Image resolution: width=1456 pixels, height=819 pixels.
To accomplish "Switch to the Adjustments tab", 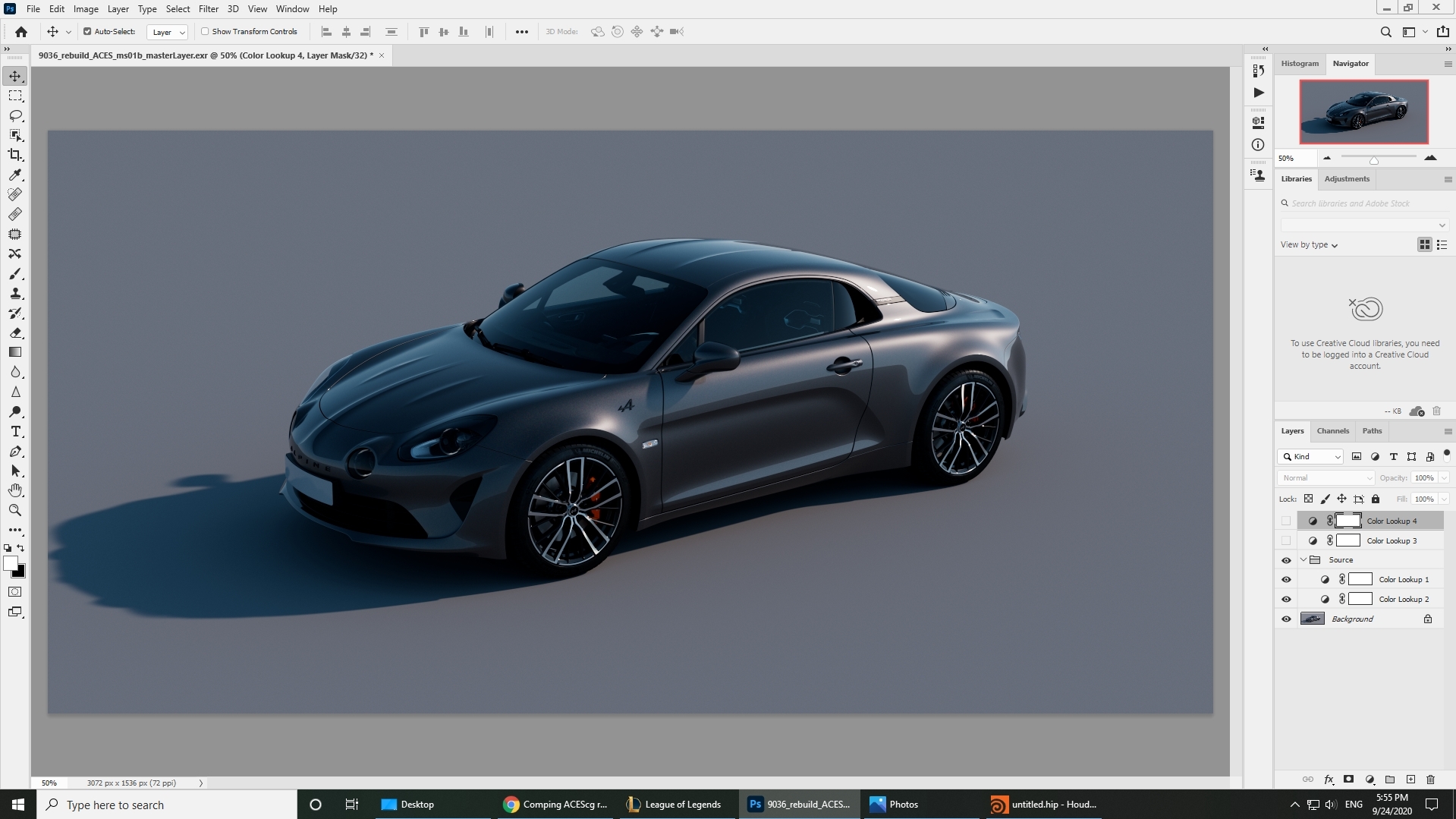I will [1347, 178].
